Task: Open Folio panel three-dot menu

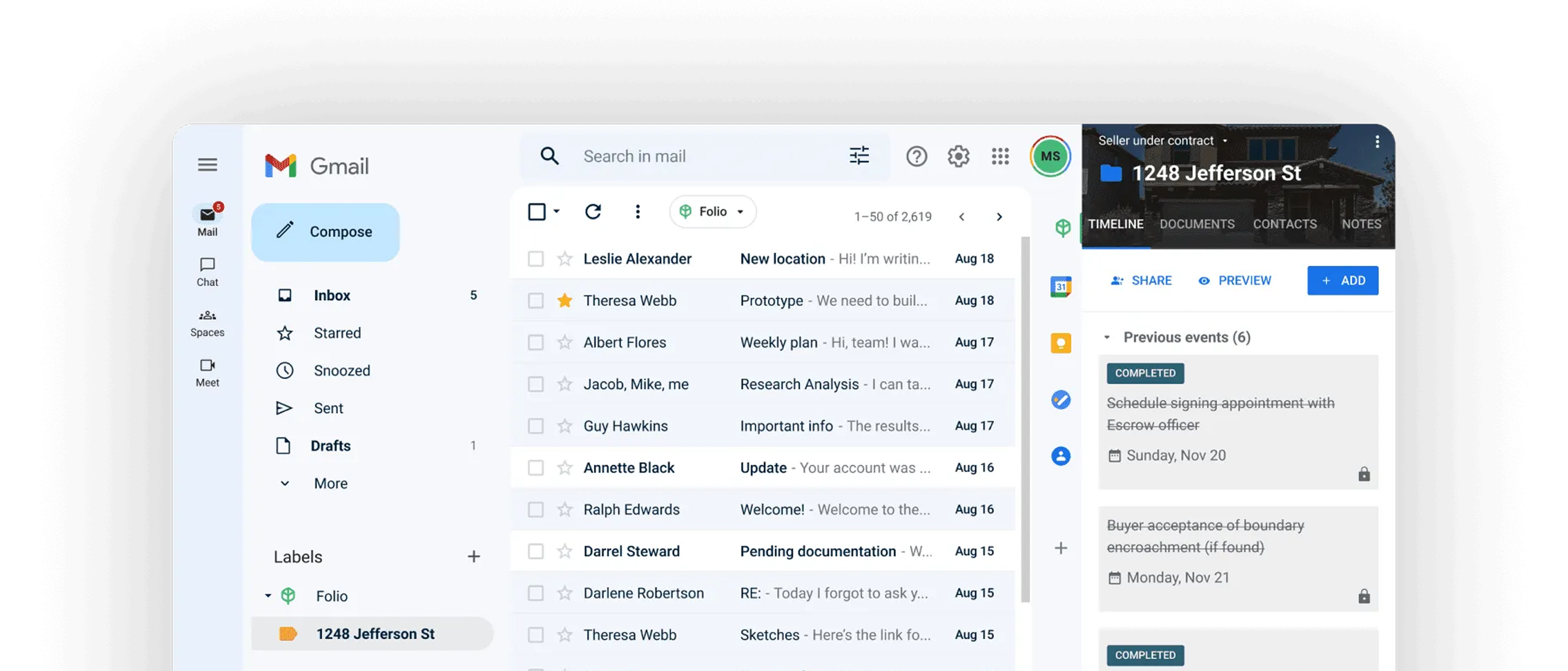Action: 1377,142
